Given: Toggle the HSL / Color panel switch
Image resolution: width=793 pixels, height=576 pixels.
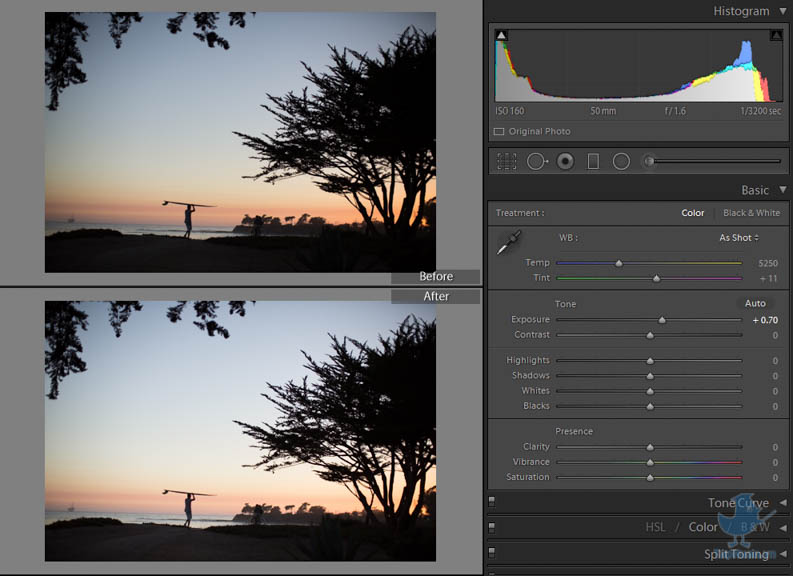Looking at the screenshot, I should click(492, 527).
